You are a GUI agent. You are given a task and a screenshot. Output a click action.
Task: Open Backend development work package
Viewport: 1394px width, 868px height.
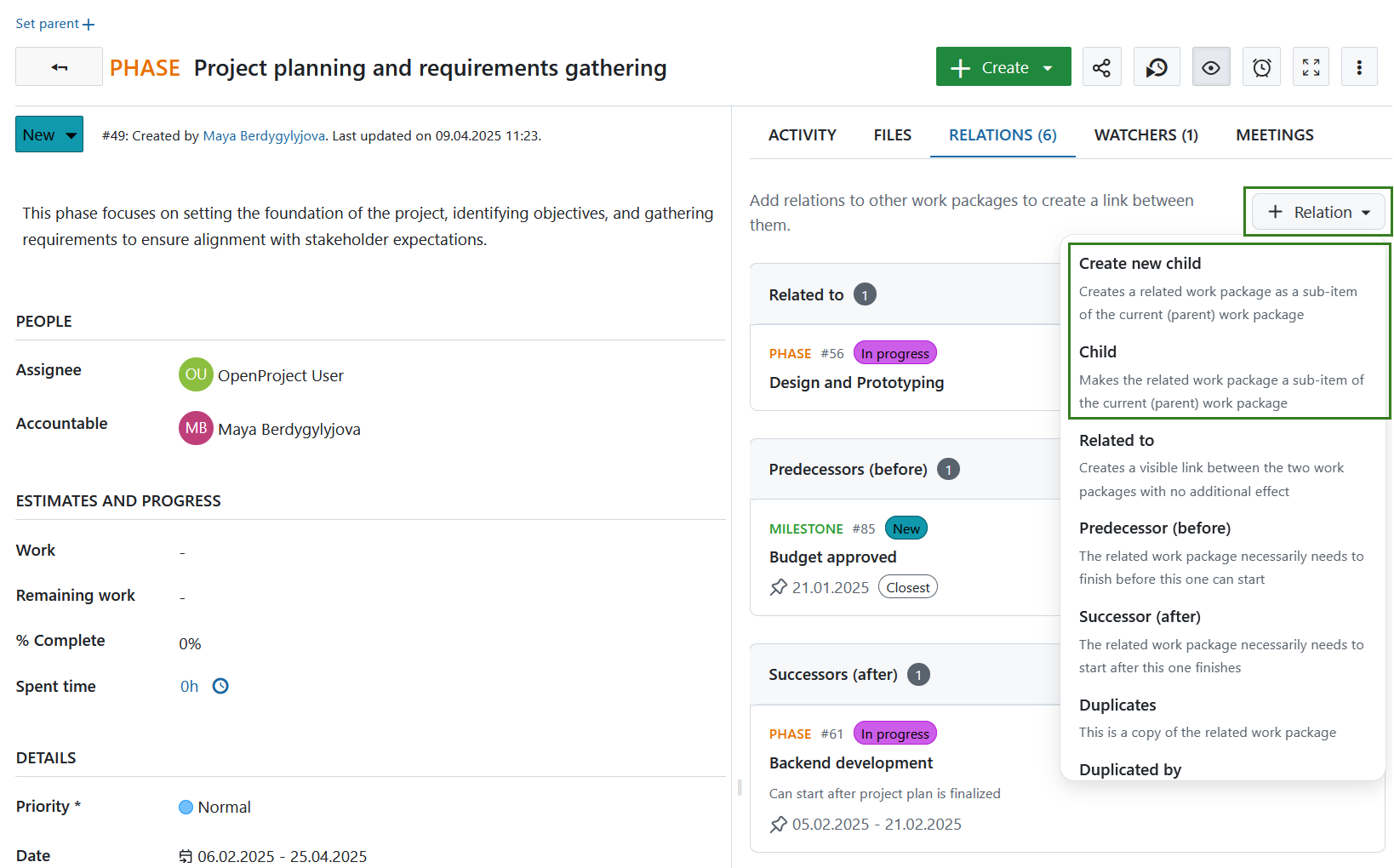coord(850,762)
